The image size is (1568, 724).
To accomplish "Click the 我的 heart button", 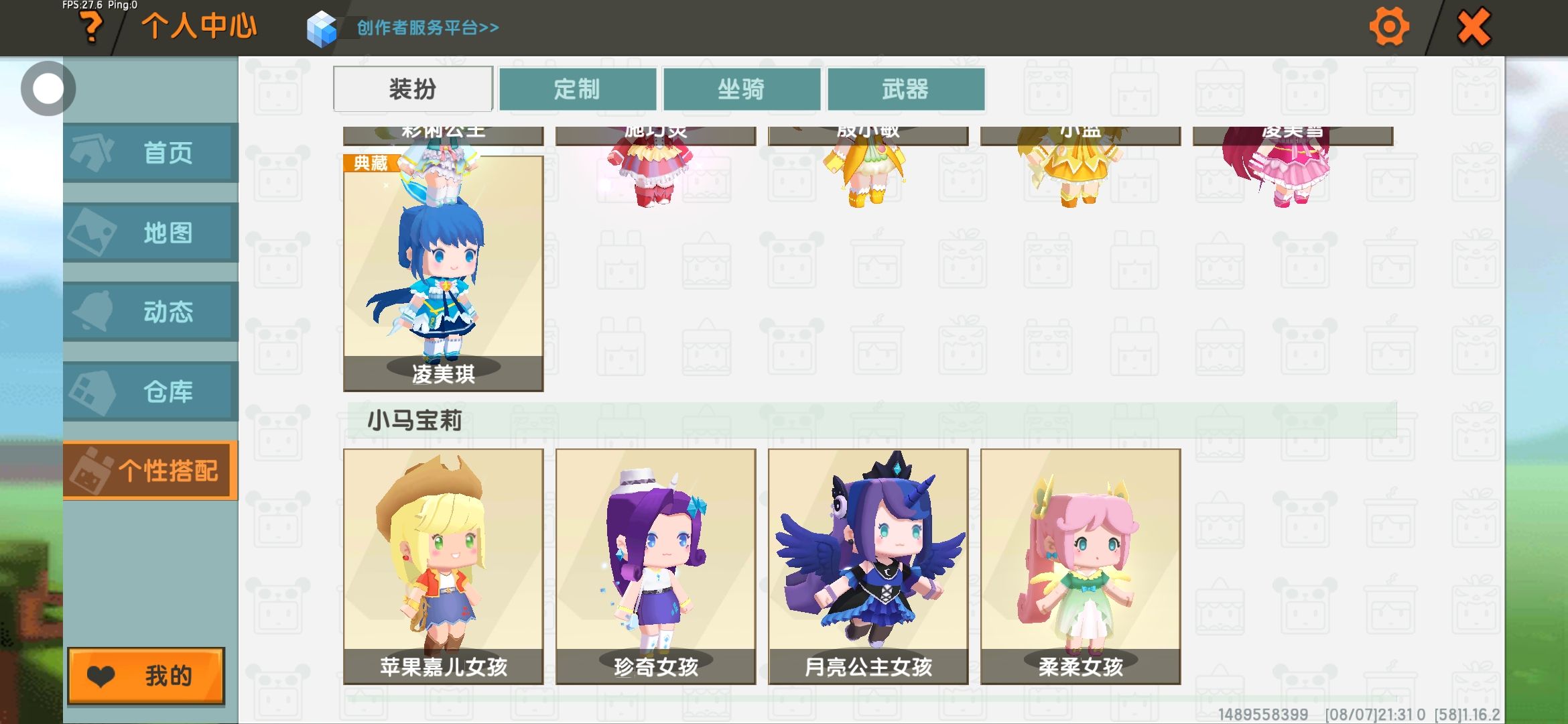I will (146, 676).
